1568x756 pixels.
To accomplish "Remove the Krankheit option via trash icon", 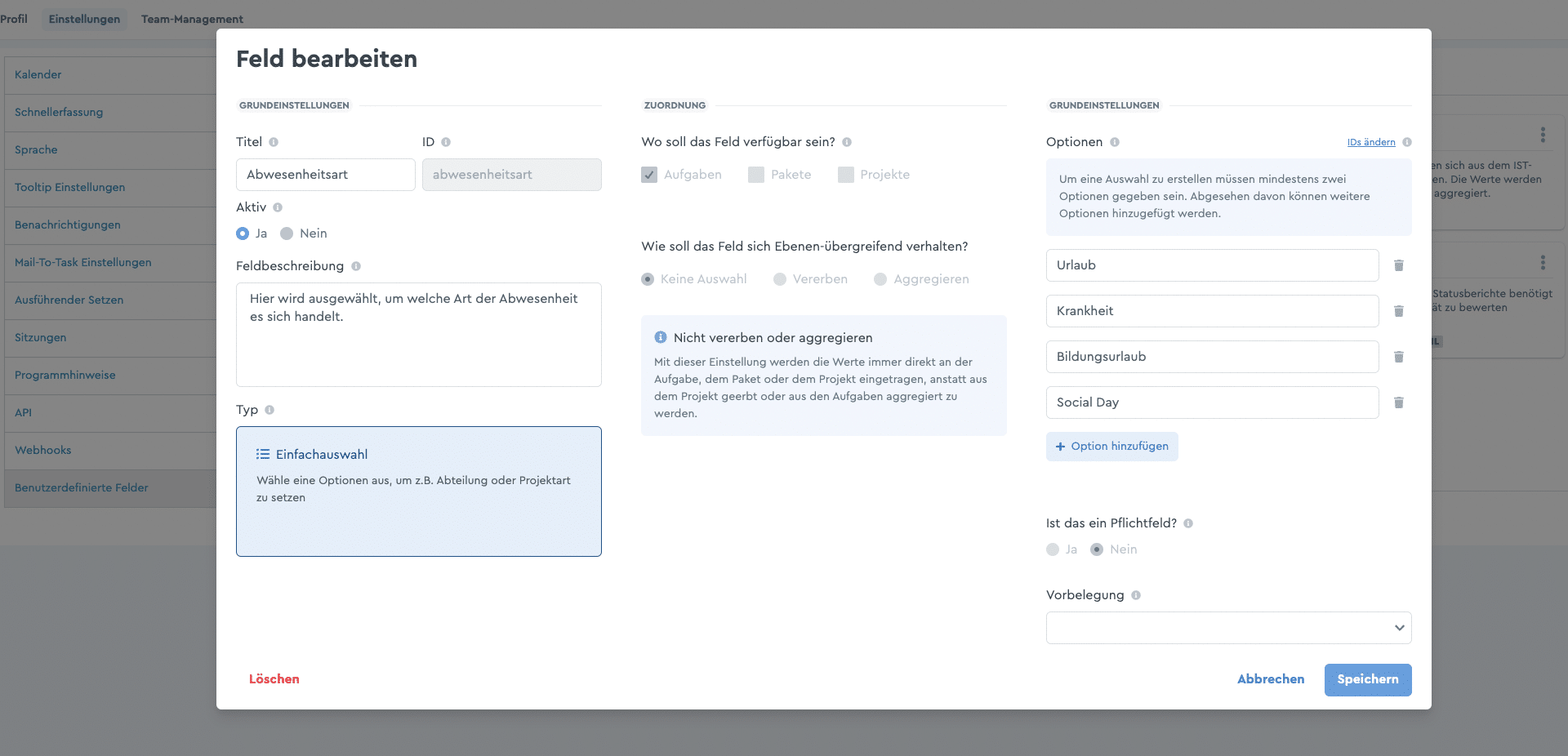I will [1399, 311].
